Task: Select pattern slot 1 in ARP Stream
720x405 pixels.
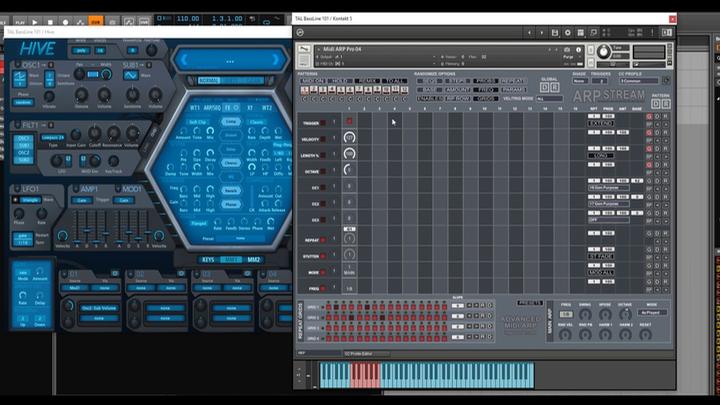Action: pos(304,90)
